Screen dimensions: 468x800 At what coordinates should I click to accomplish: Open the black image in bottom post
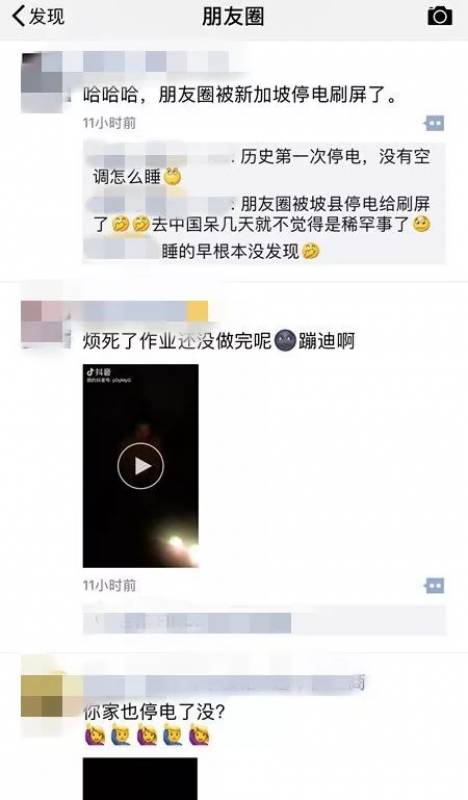point(140,779)
